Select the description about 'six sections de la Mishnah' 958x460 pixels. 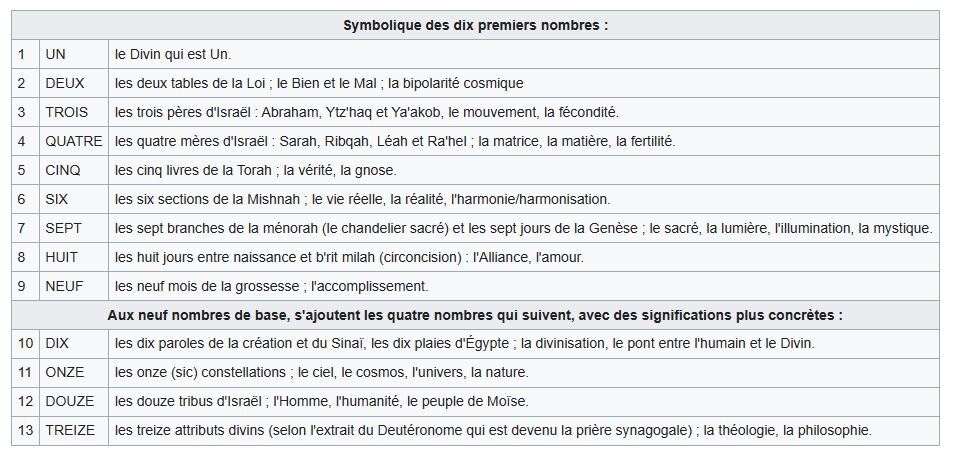(x=362, y=199)
